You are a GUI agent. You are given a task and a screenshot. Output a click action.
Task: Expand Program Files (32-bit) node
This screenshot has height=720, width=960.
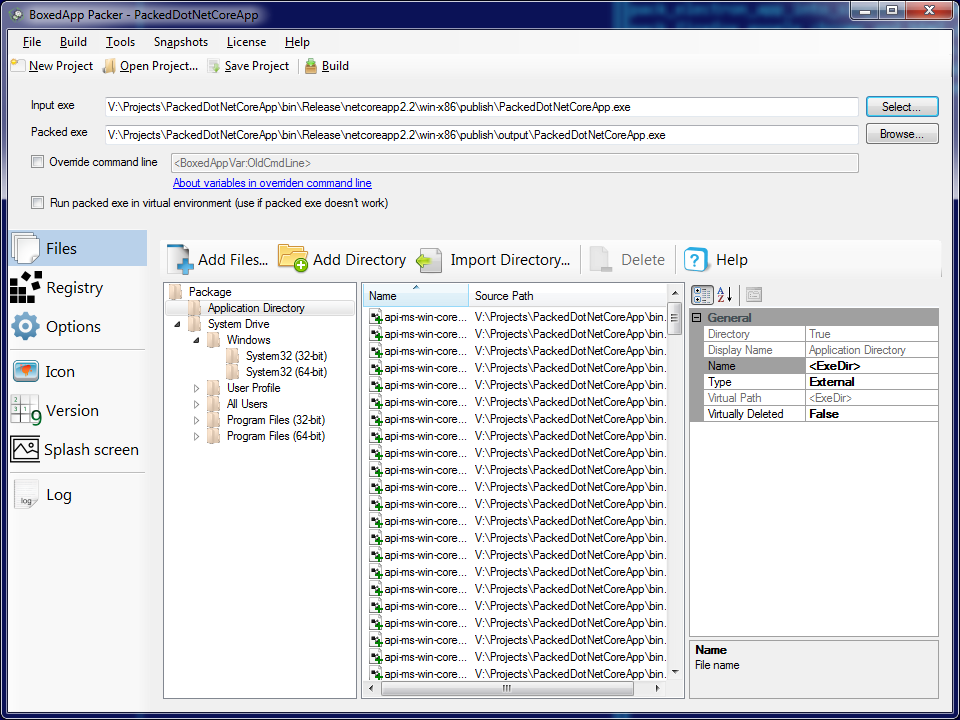197,421
